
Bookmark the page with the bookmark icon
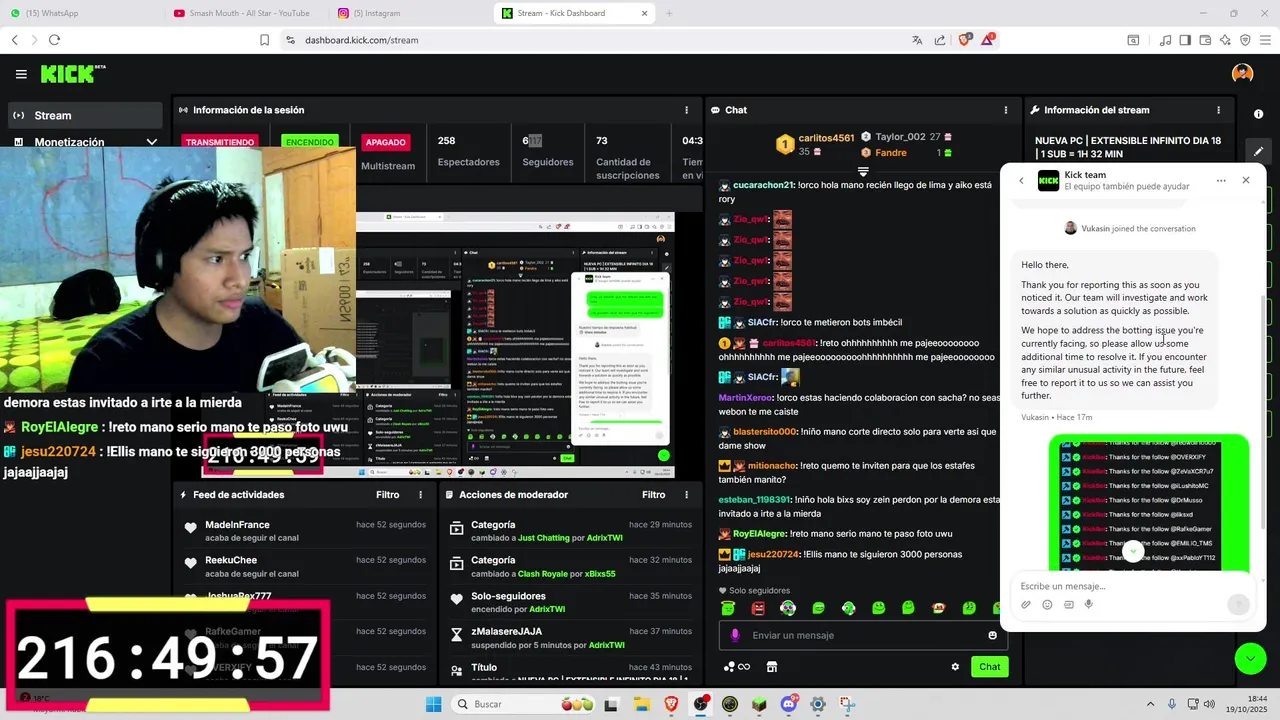pos(264,40)
